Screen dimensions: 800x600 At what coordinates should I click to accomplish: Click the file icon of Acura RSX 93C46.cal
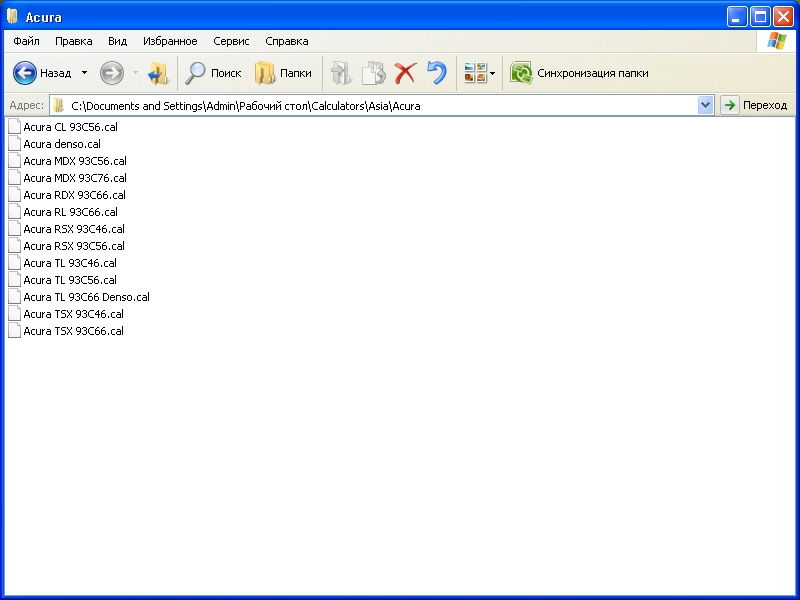coord(15,229)
